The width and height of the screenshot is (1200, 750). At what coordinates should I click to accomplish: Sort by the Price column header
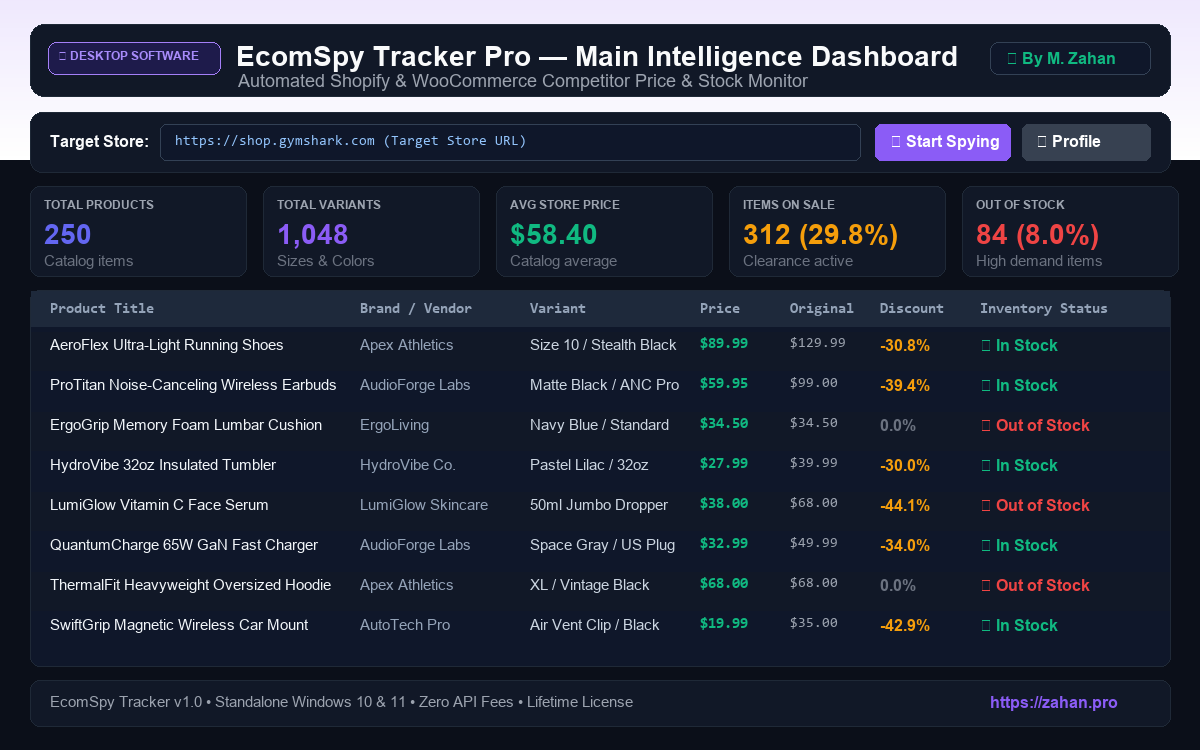click(x=720, y=308)
